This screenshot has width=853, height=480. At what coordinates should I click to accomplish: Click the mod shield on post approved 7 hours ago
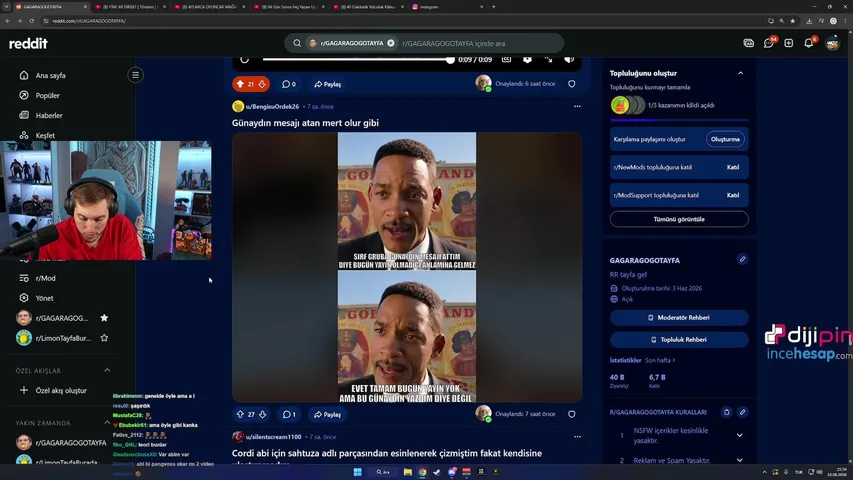click(572, 414)
